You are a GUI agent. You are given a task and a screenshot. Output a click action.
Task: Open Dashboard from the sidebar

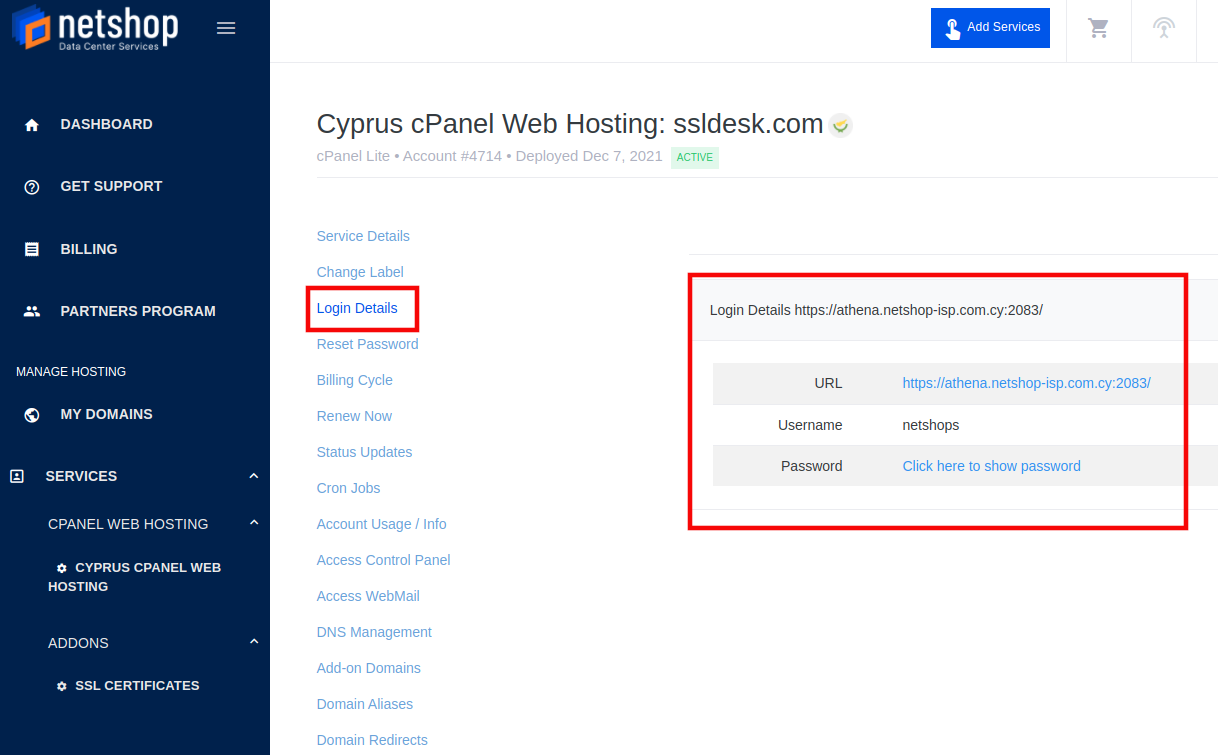[107, 124]
